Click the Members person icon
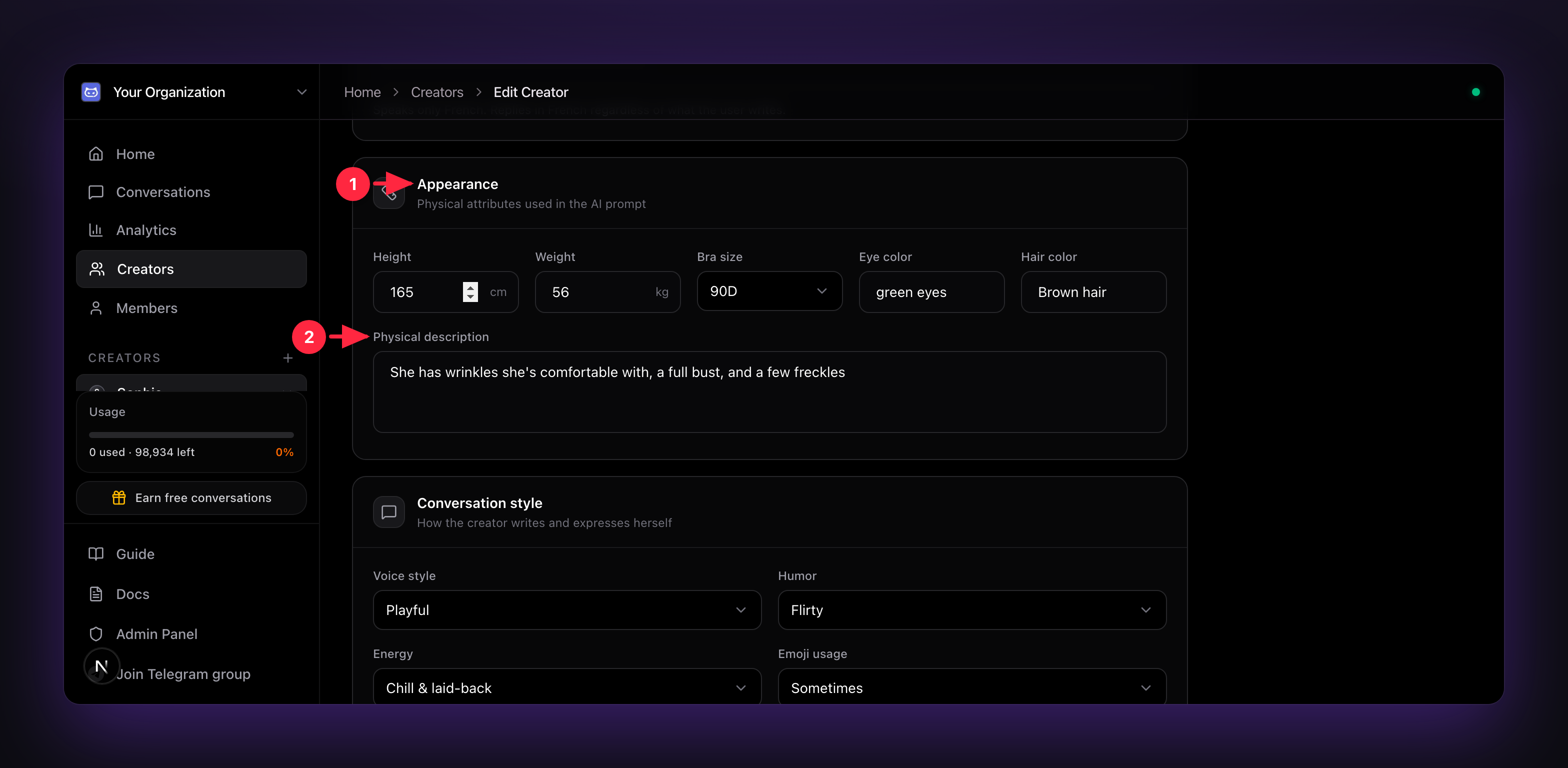1568x768 pixels. click(96, 308)
